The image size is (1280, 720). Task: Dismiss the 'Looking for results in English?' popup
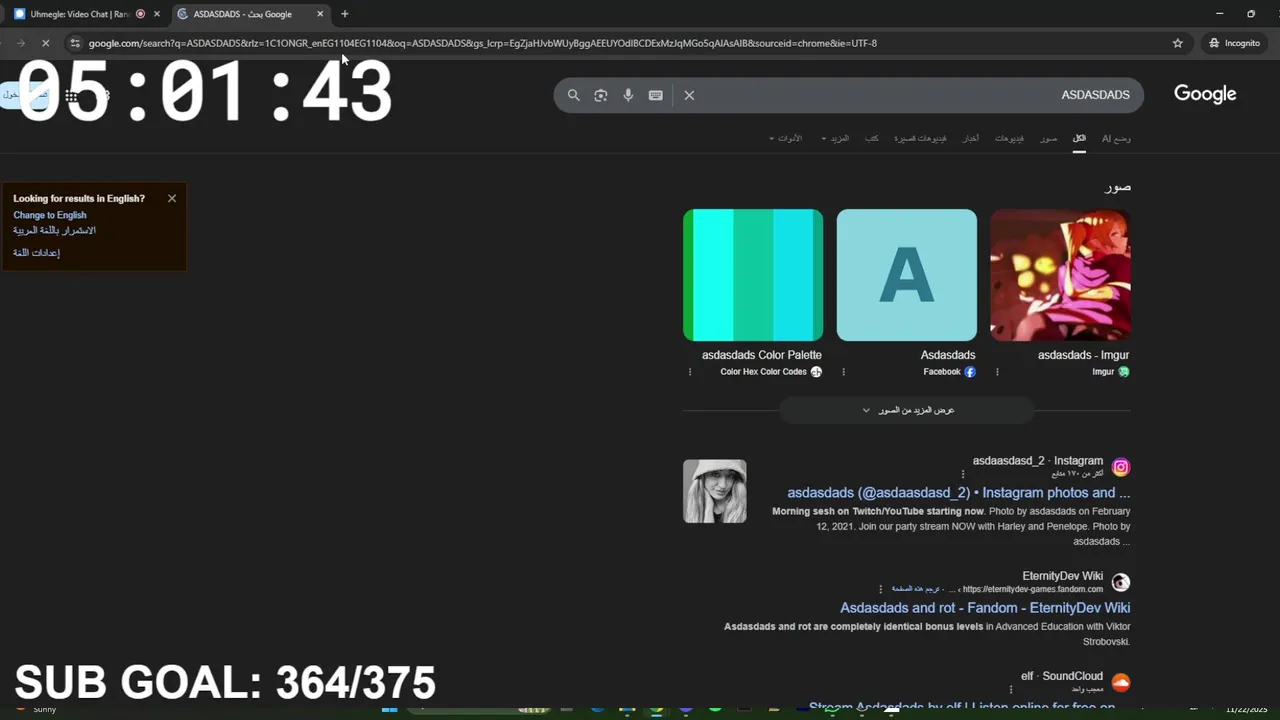coord(172,198)
